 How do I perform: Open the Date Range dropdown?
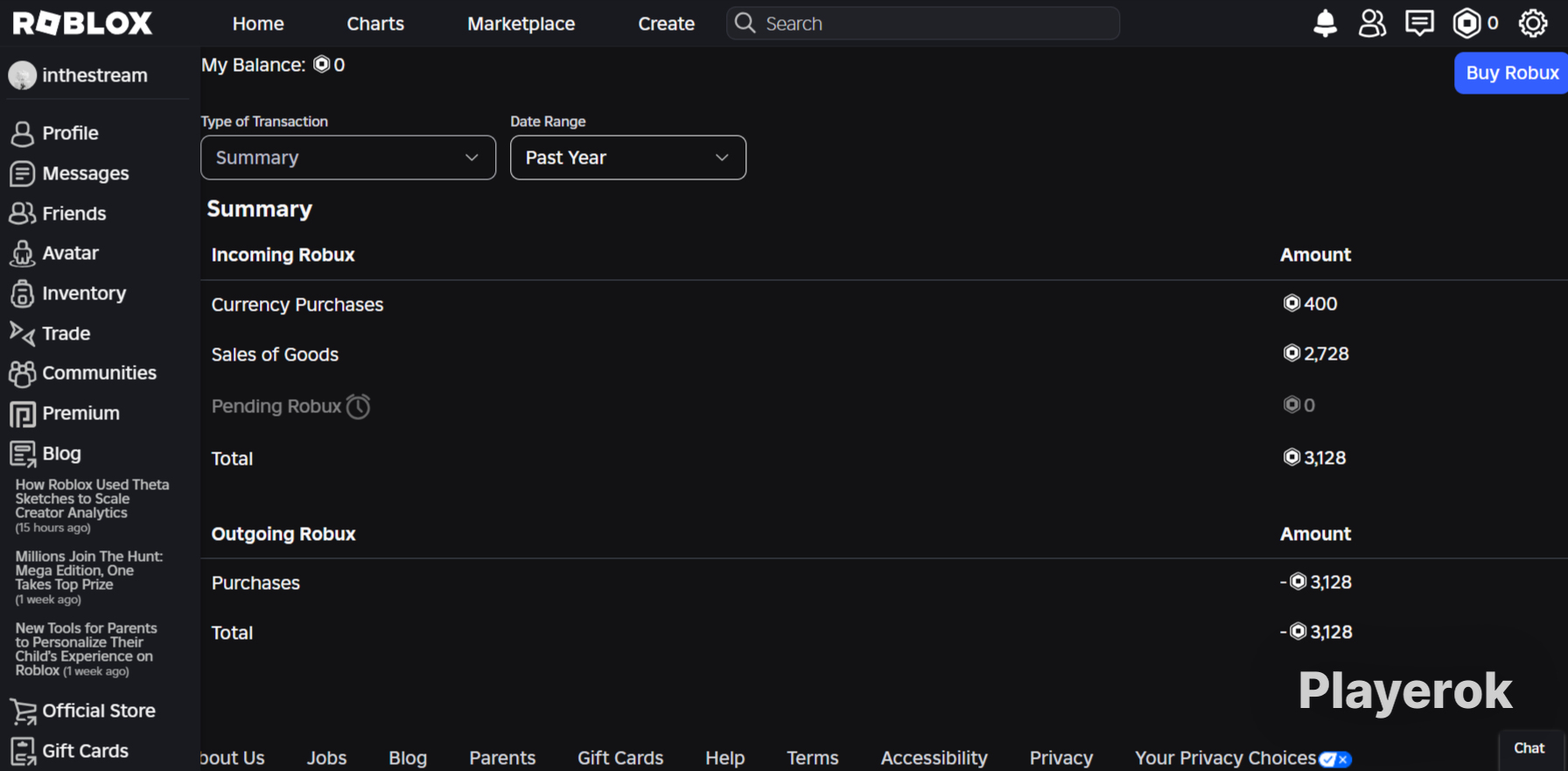tap(628, 158)
